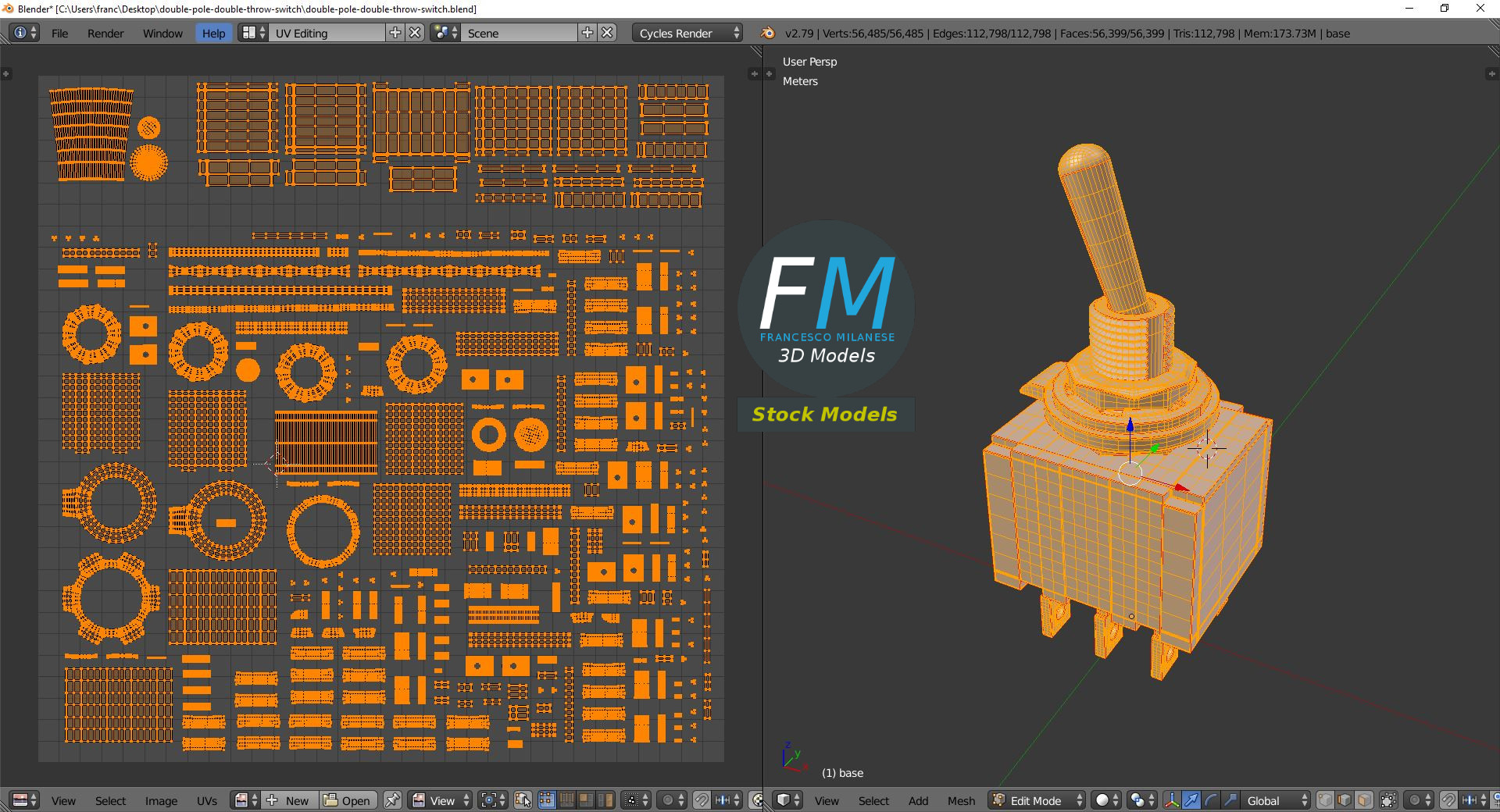Image resolution: width=1500 pixels, height=812 pixels.
Task: Open viewport shading sphere selector
Action: [x=1105, y=800]
